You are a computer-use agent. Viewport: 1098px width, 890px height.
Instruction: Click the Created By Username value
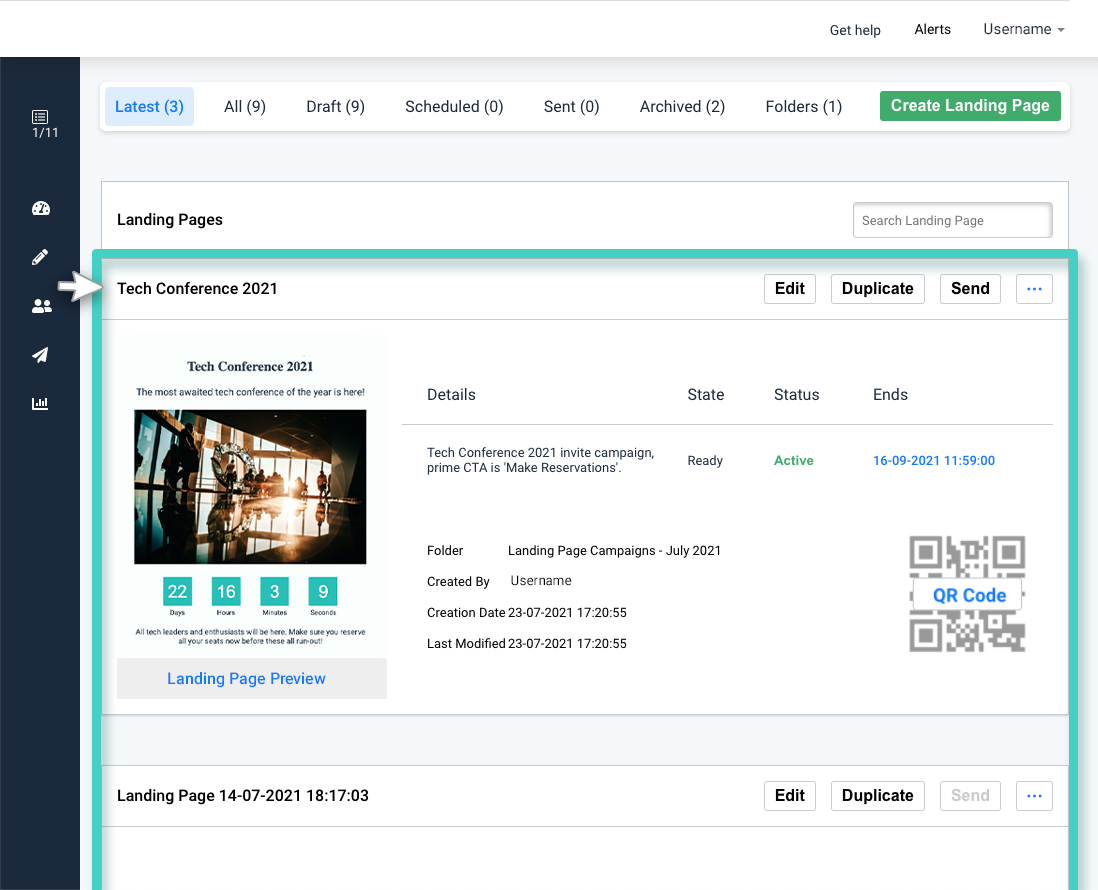point(541,581)
